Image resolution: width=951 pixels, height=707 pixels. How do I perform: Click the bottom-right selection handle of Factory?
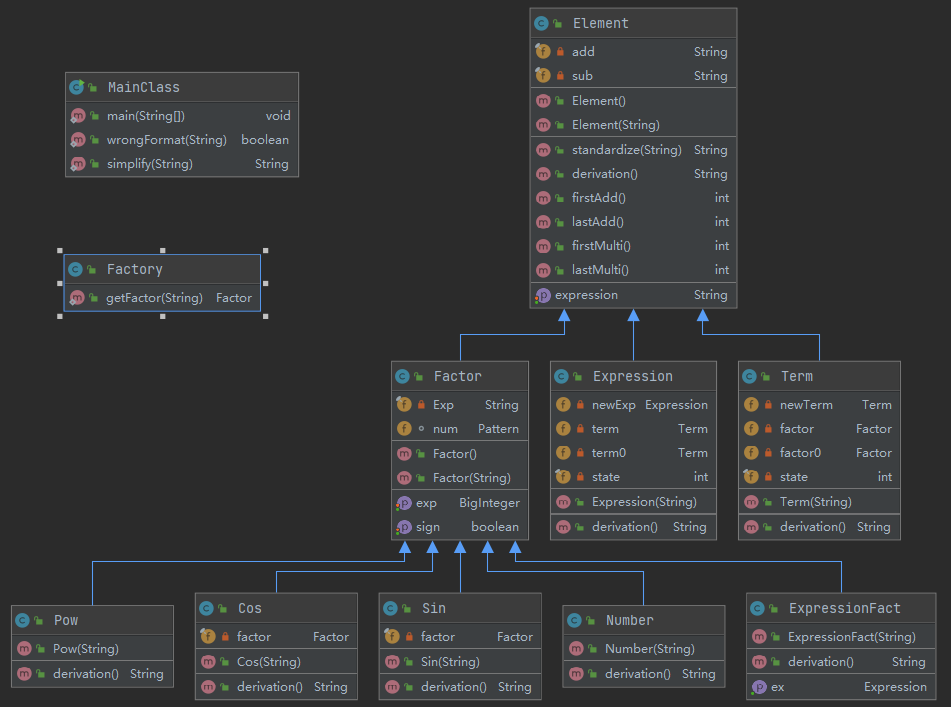point(266,317)
